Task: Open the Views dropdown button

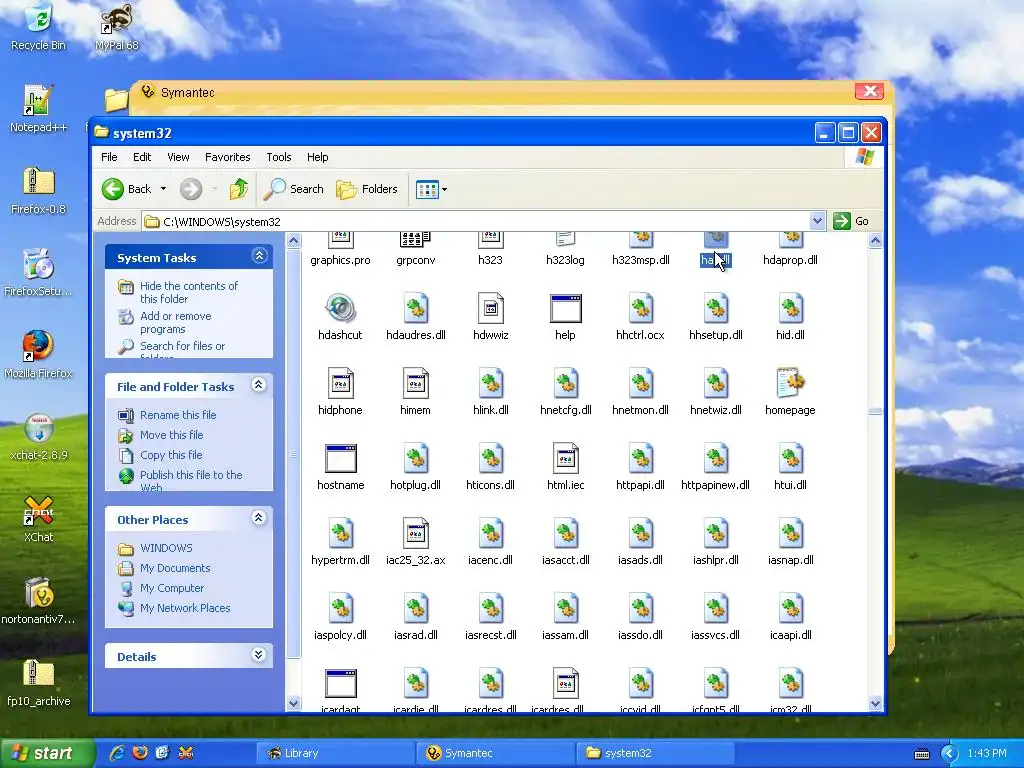Action: point(432,189)
